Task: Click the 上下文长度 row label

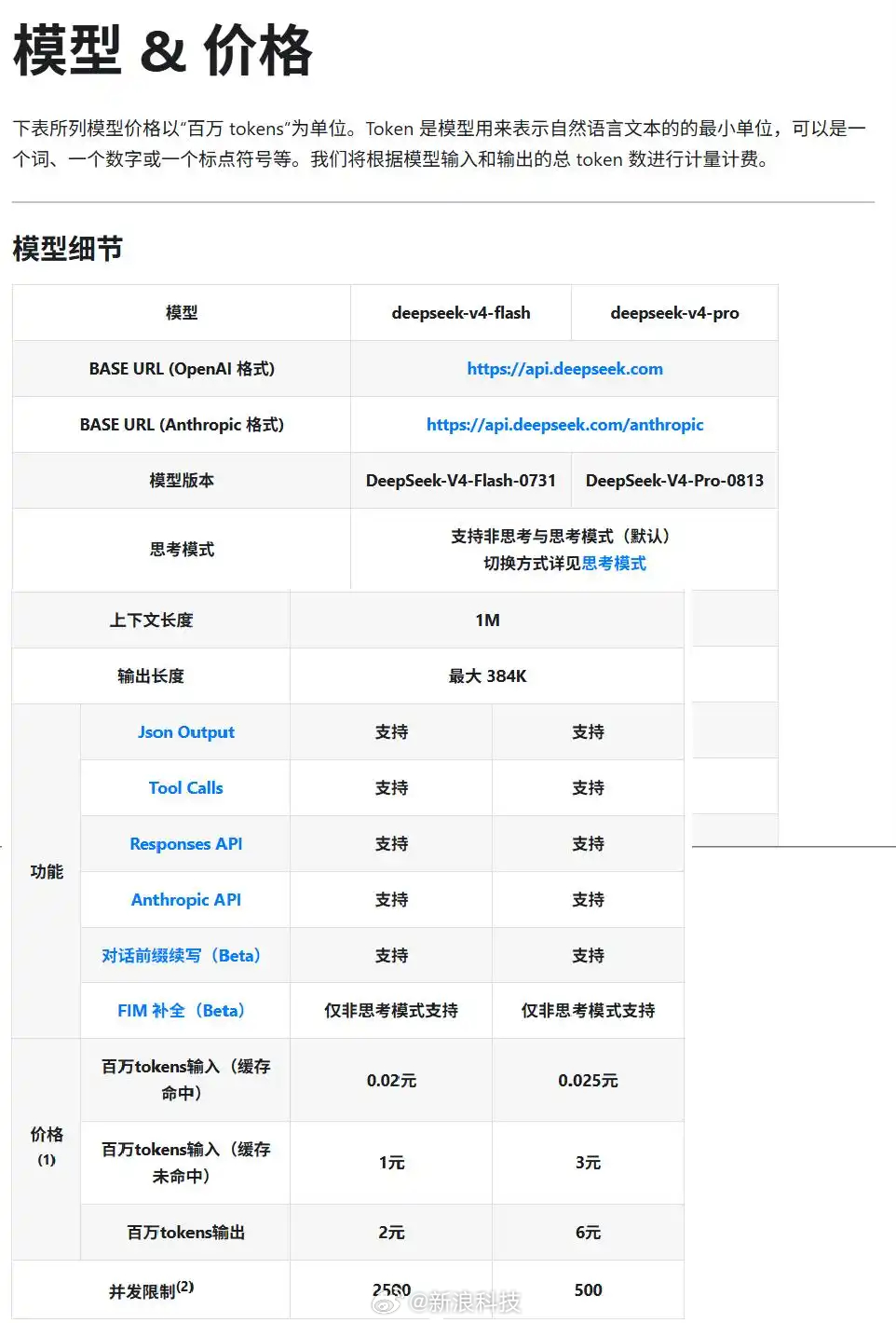Action: coord(151,621)
